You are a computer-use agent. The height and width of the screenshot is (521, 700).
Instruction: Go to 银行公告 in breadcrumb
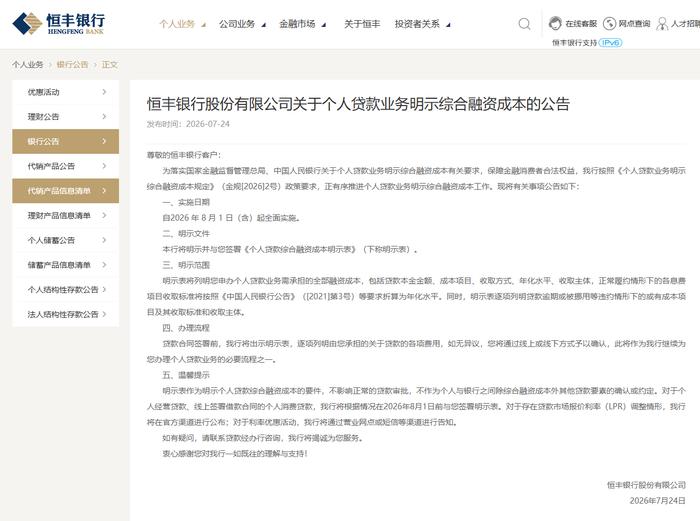[72, 64]
